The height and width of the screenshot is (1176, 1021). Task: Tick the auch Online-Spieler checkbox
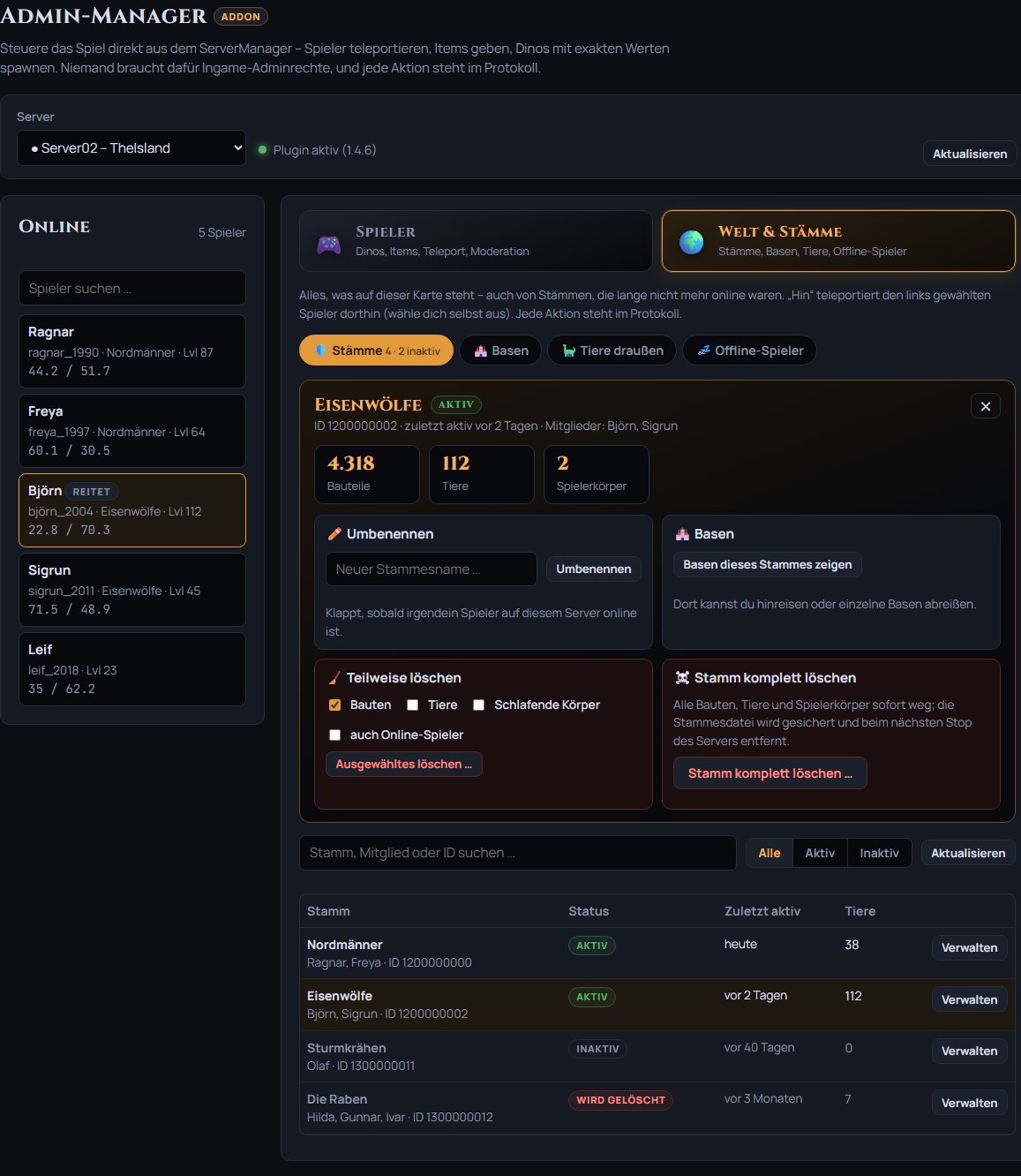(334, 735)
